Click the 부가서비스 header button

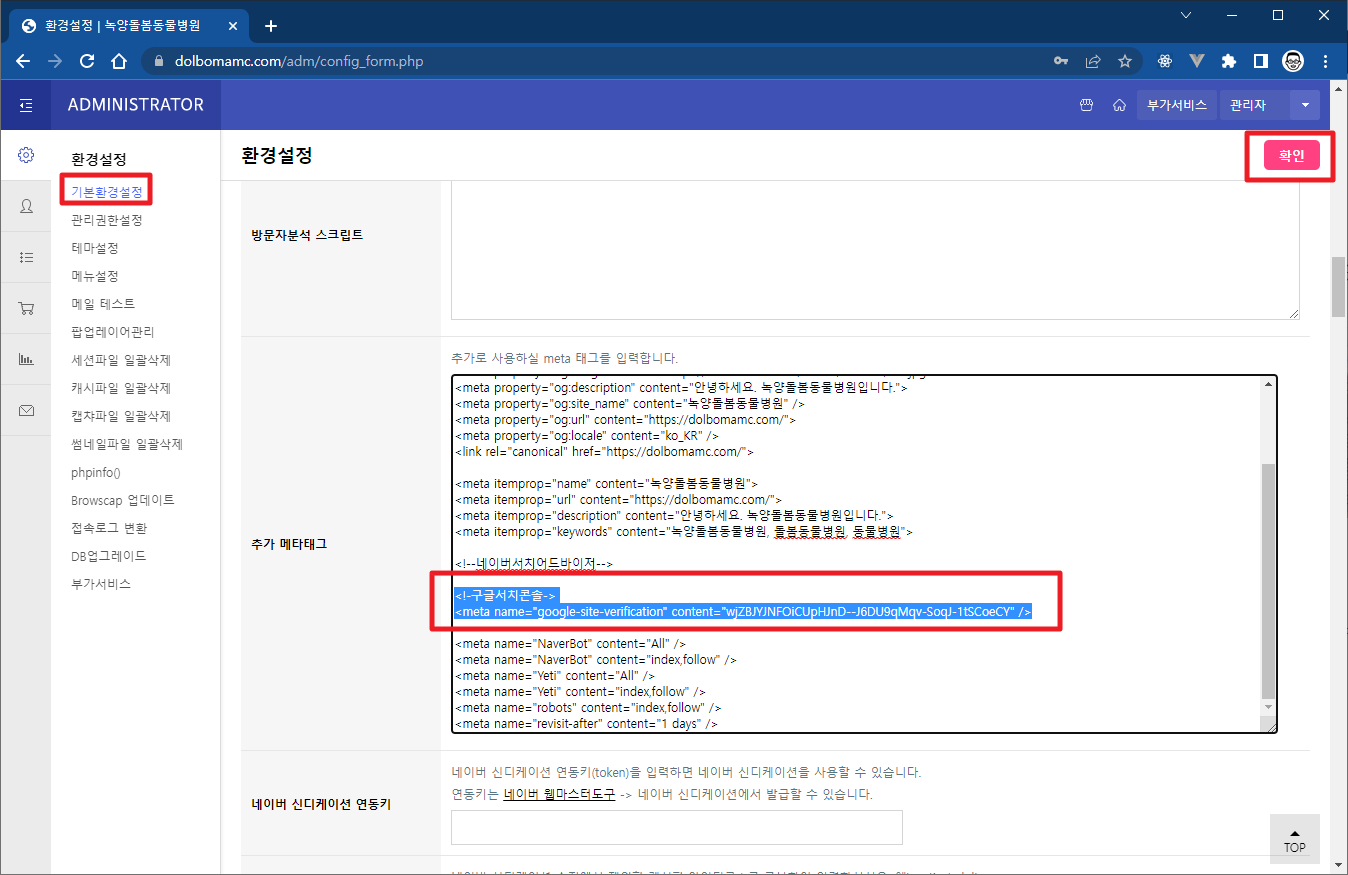[x=1176, y=105]
